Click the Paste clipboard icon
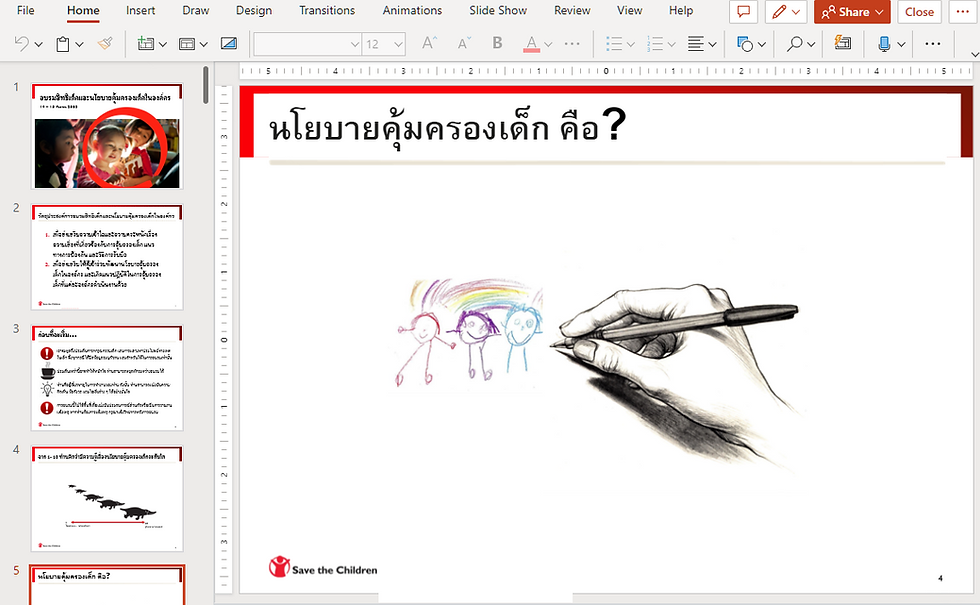Image resolution: width=980 pixels, height=605 pixels. (62, 44)
